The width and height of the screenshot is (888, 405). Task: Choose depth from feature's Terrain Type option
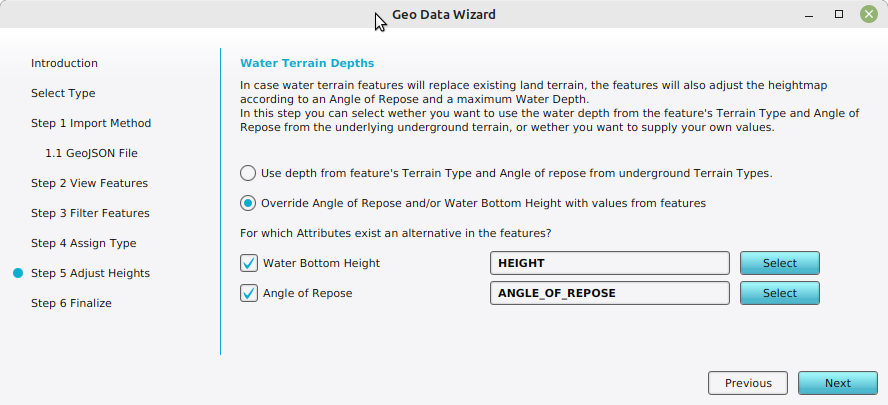click(248, 172)
